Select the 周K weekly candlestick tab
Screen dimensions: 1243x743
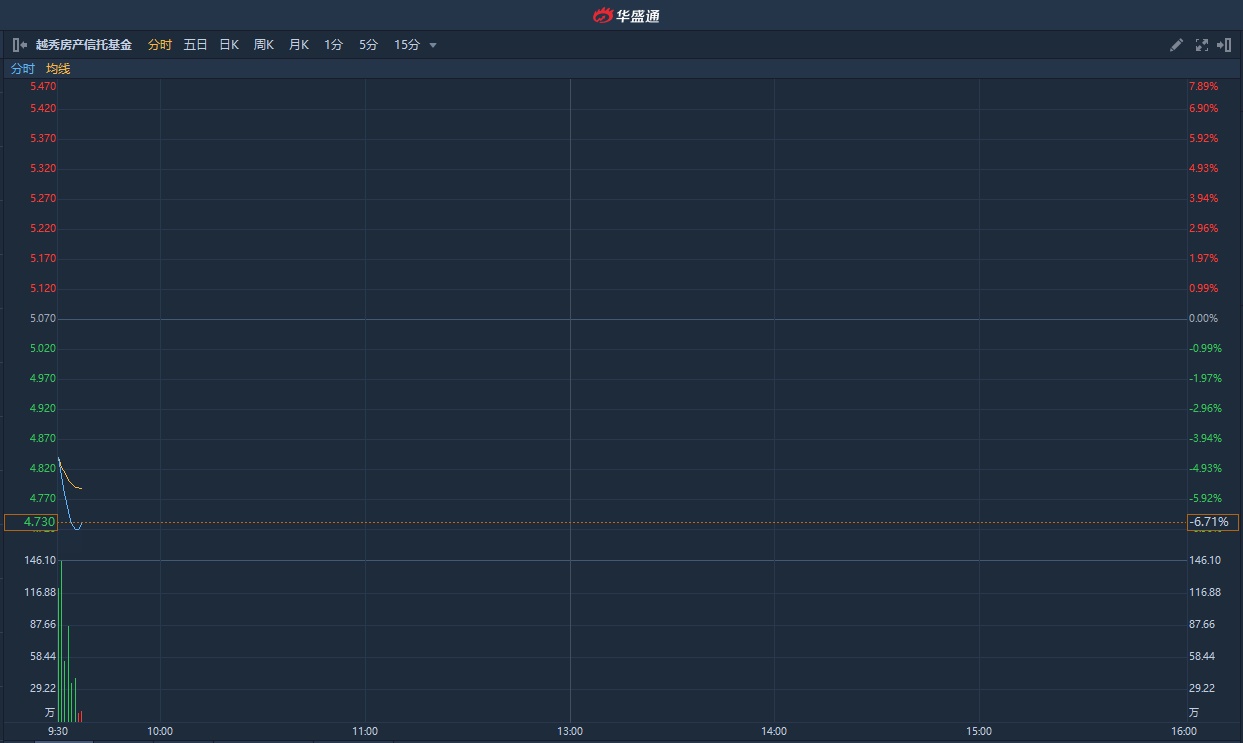click(x=263, y=45)
